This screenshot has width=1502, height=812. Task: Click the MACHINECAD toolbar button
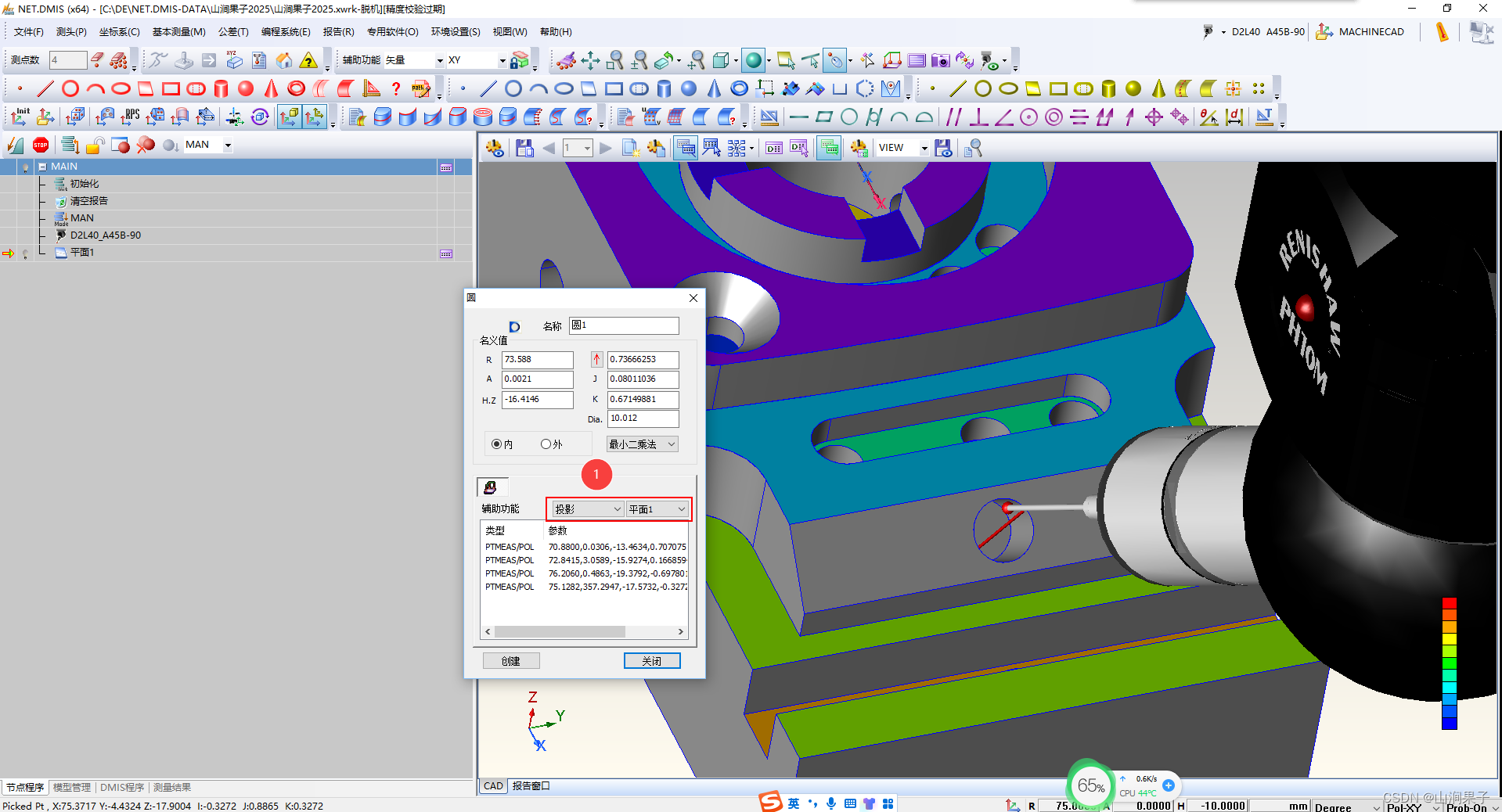(x=1360, y=32)
